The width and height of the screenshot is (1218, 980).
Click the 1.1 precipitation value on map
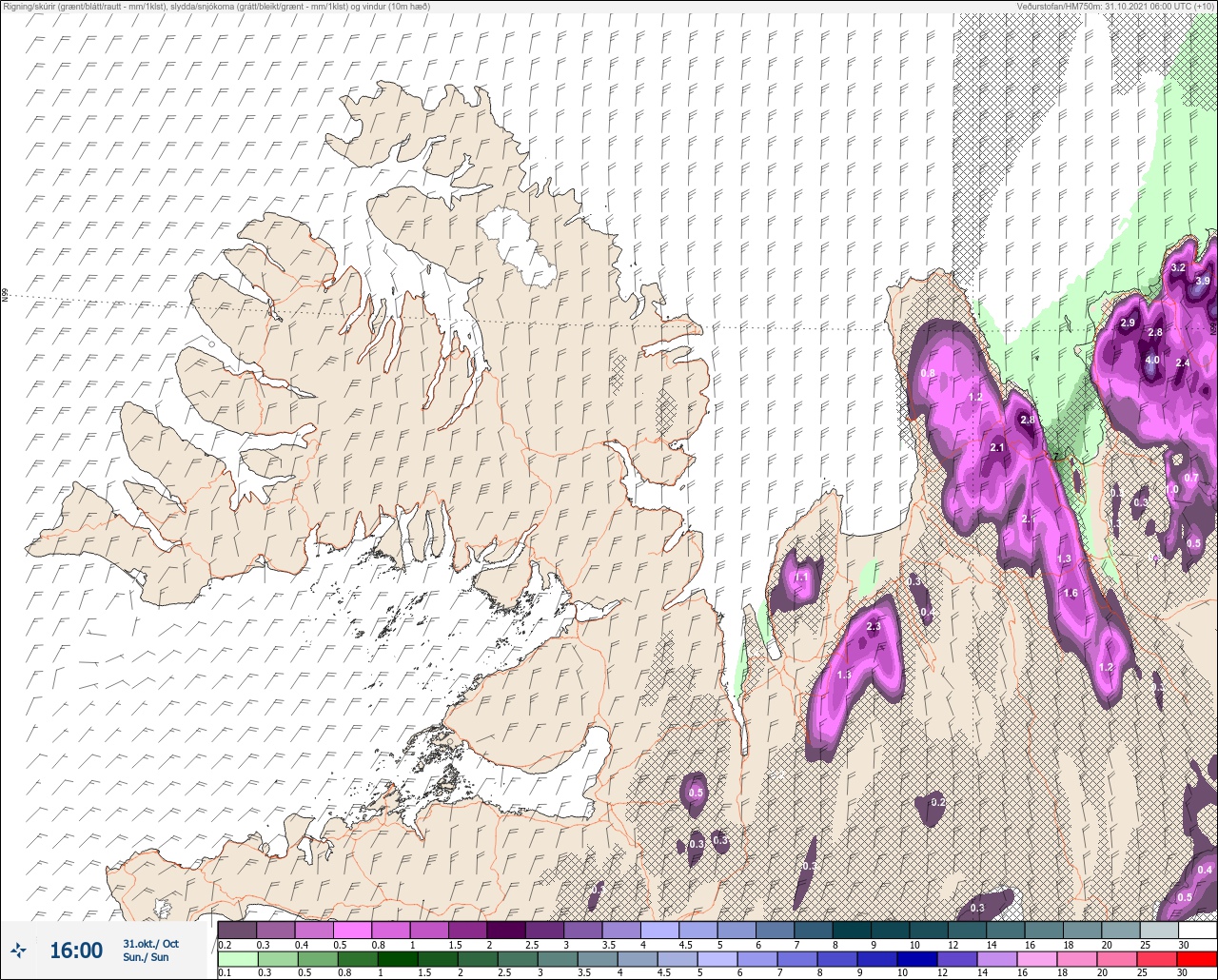800,578
